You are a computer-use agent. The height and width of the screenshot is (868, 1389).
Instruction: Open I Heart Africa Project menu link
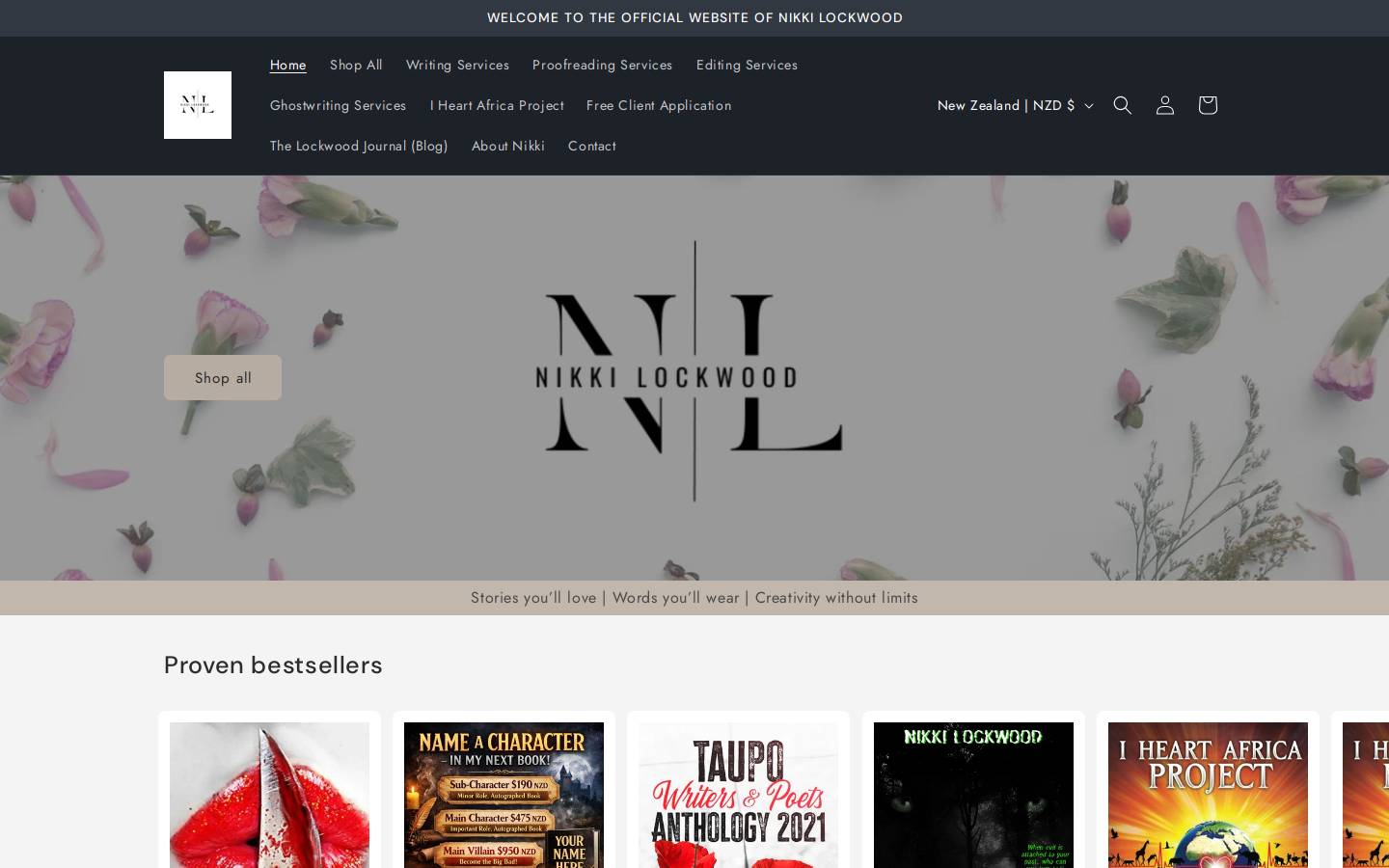tap(497, 105)
